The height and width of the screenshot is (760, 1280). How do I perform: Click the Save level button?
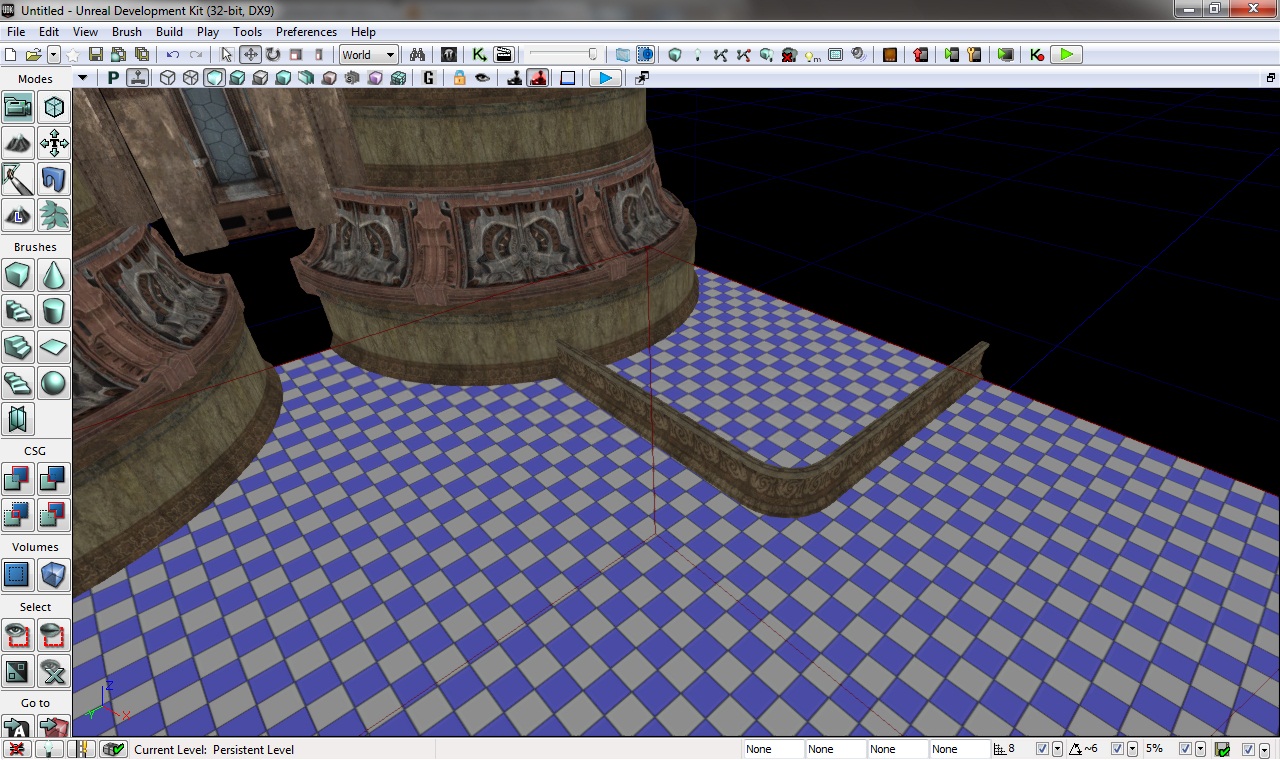point(96,55)
